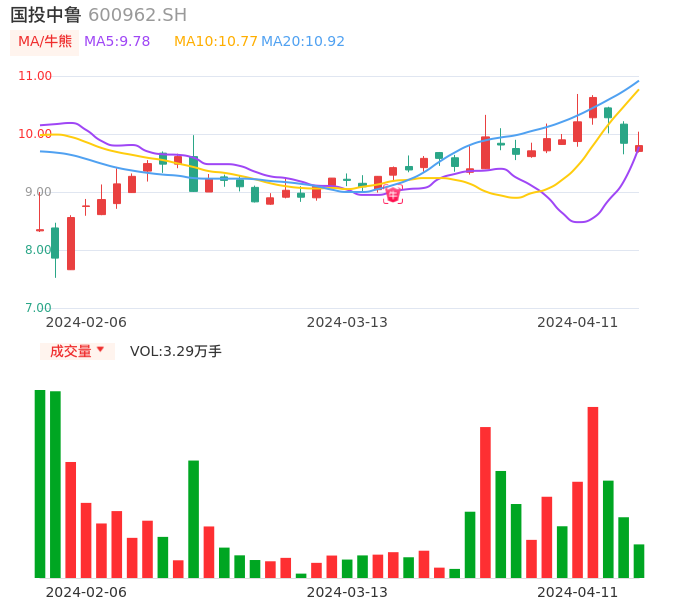The image size is (686, 606).
Task: Click the 2024-03-13 date label under the price chart
Action: coord(346,322)
